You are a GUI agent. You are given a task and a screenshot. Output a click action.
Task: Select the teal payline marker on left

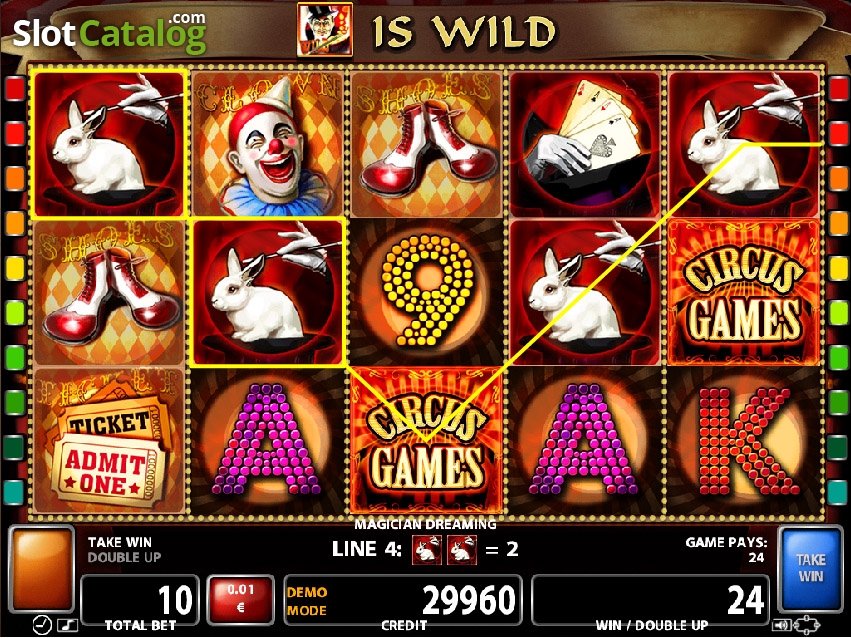15,493
